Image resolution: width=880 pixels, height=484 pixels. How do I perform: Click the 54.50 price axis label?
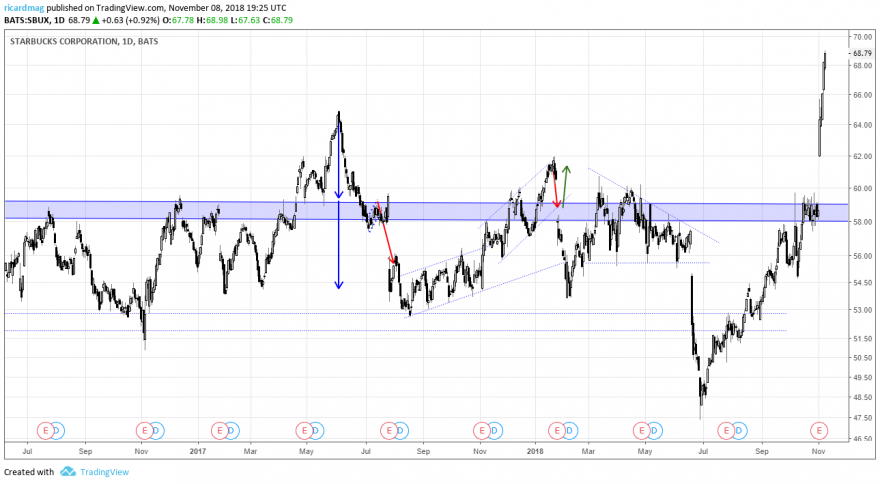863,282
